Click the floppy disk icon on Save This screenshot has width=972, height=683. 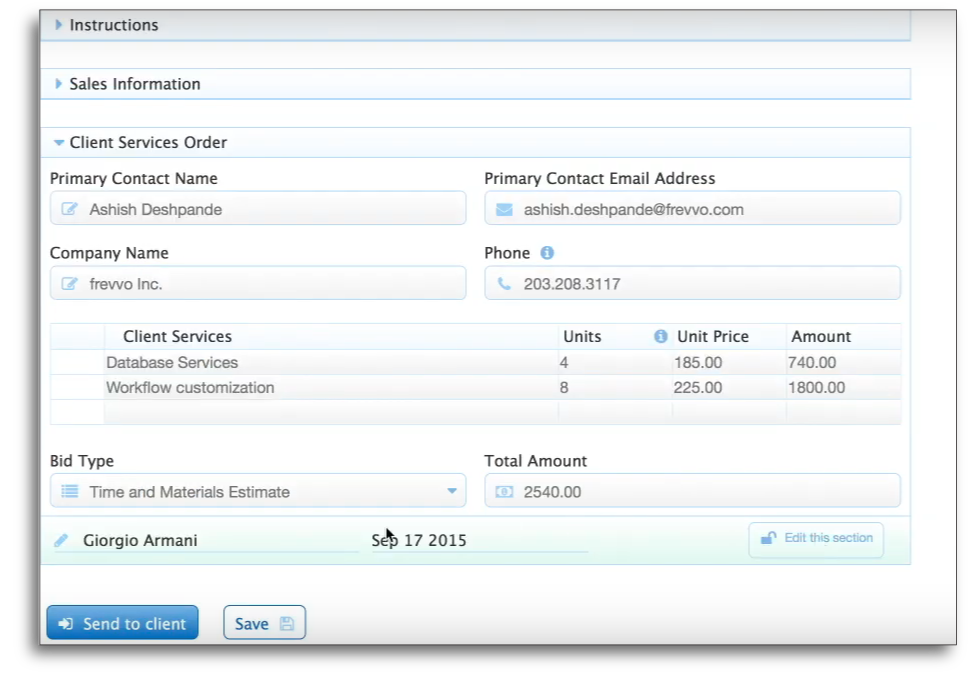point(286,624)
